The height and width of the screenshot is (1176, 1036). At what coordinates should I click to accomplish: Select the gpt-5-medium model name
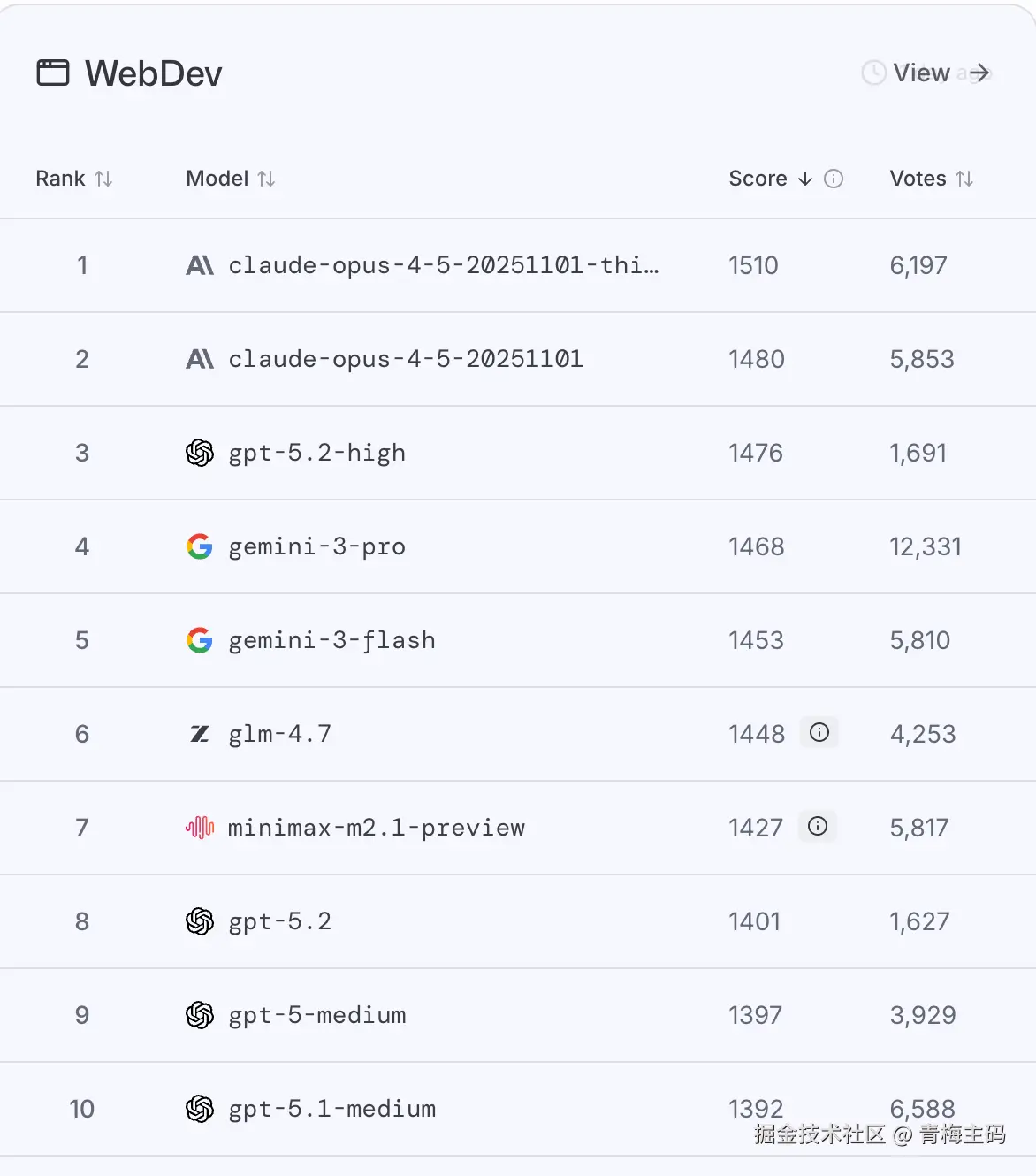point(317,1015)
